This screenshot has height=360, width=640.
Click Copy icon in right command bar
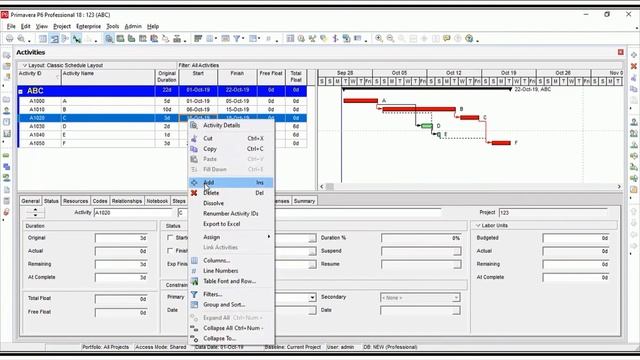634,89
